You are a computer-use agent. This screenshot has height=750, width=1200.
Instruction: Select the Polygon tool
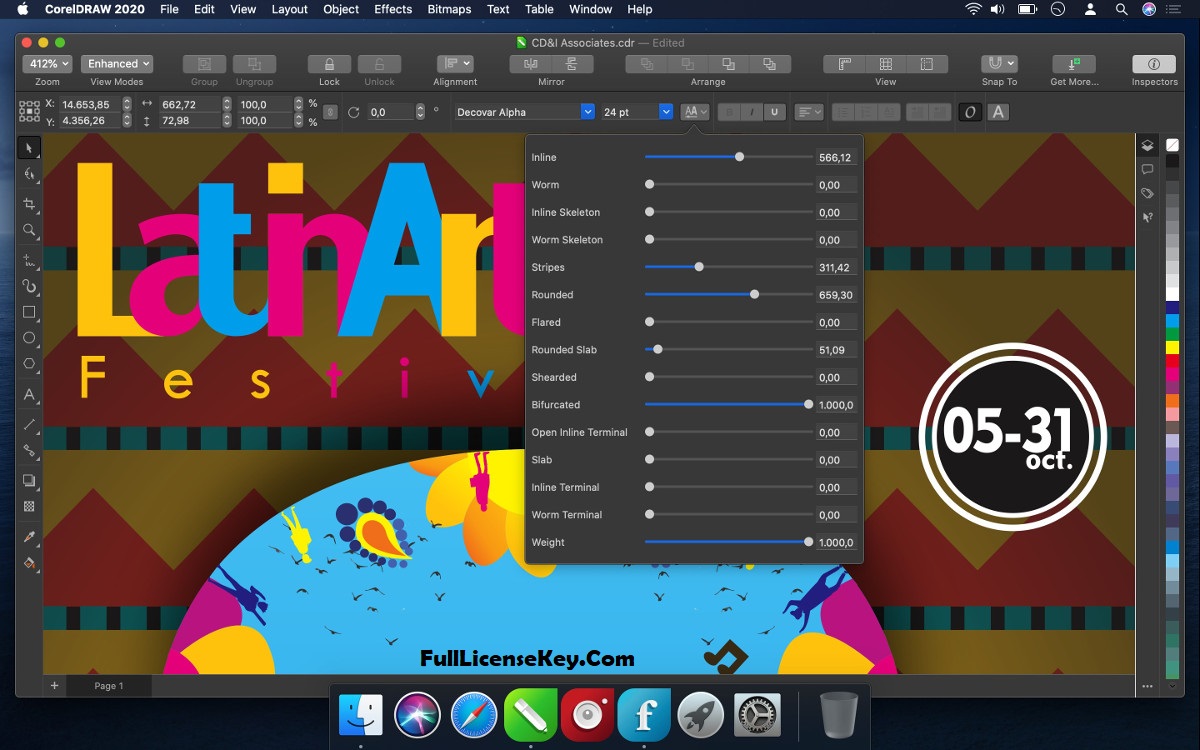(29, 364)
